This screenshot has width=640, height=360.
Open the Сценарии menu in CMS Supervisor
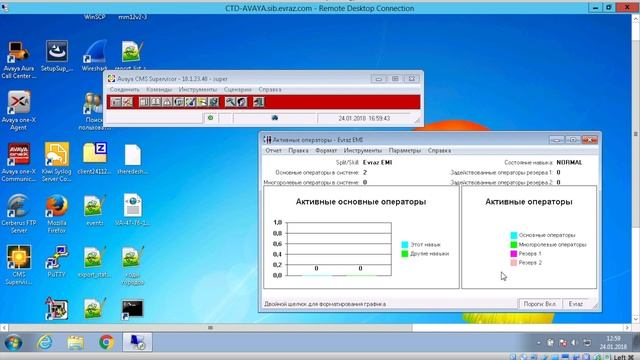(238, 89)
